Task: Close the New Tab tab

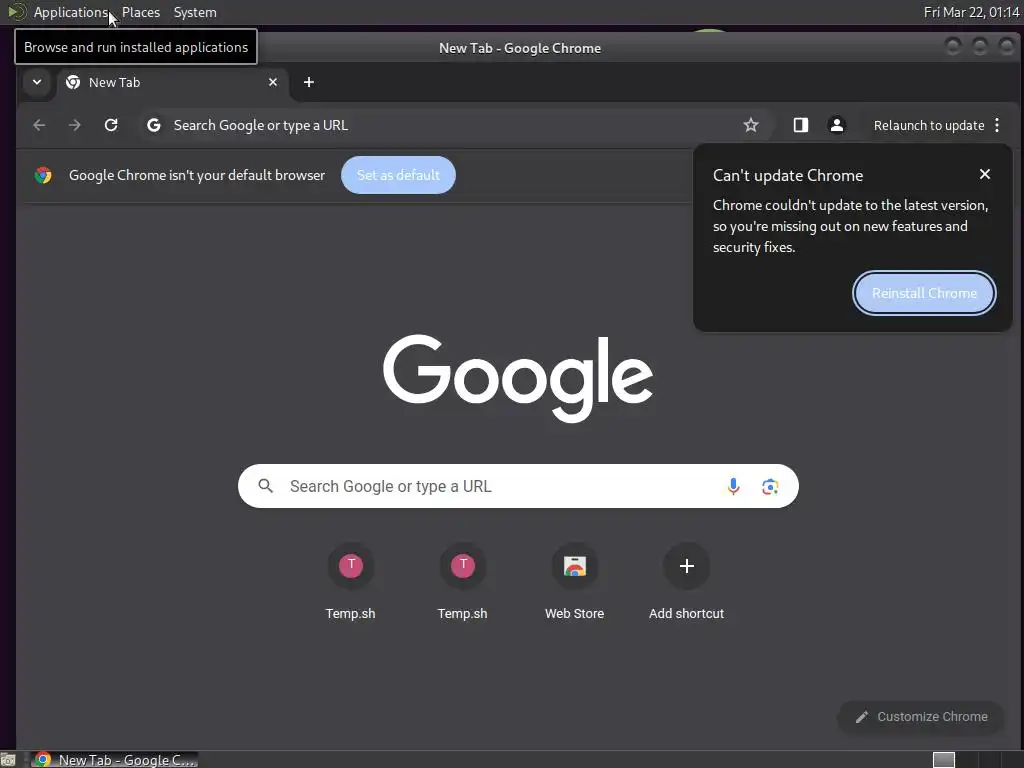Action: click(273, 82)
